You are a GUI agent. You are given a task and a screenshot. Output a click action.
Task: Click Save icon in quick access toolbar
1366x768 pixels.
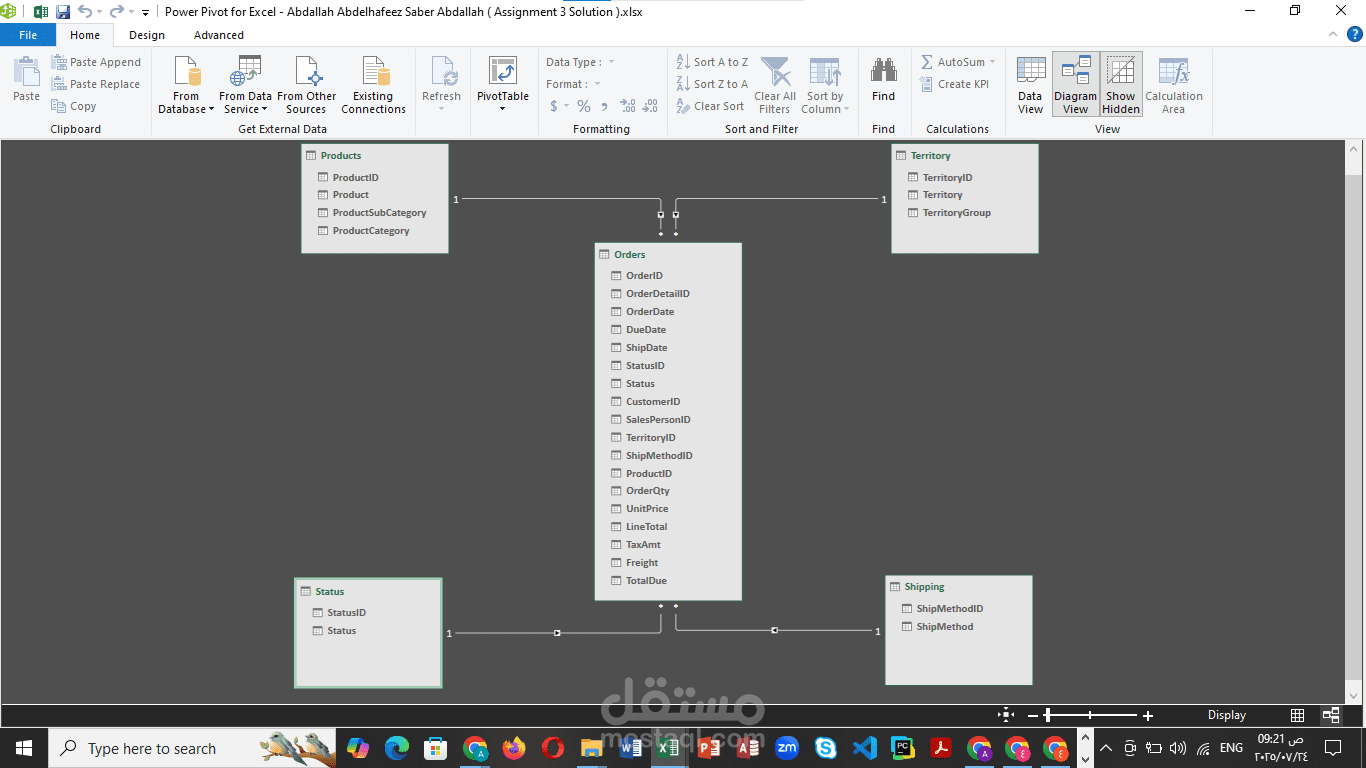63,12
